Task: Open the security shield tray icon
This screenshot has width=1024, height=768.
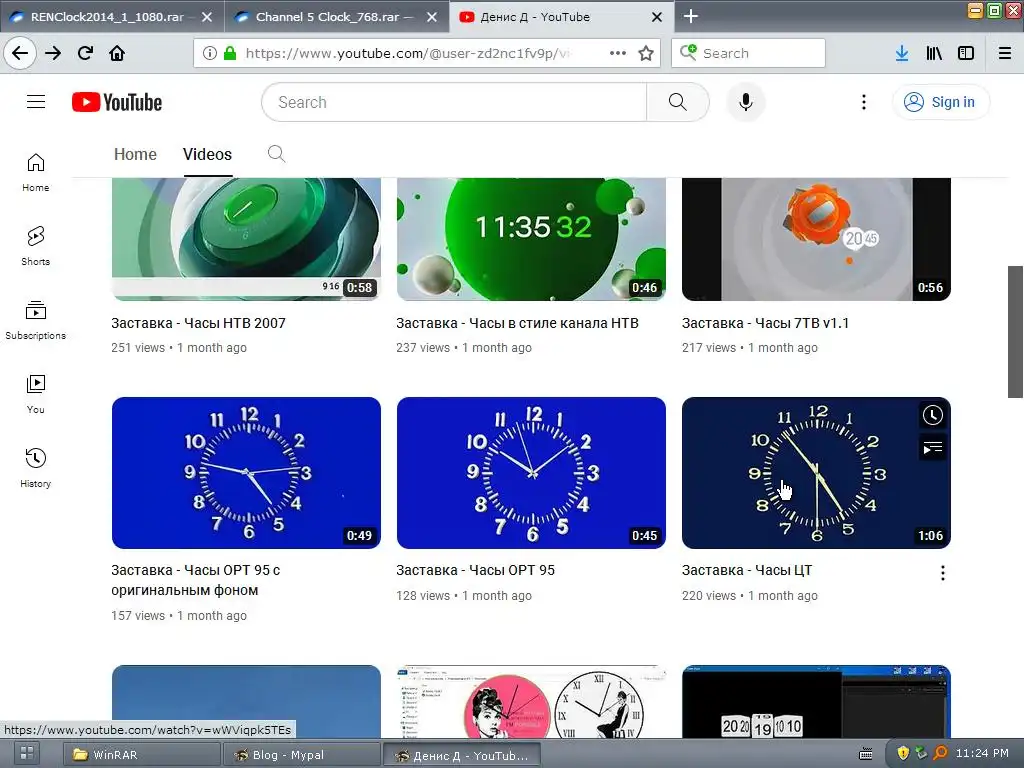Action: 903,753
